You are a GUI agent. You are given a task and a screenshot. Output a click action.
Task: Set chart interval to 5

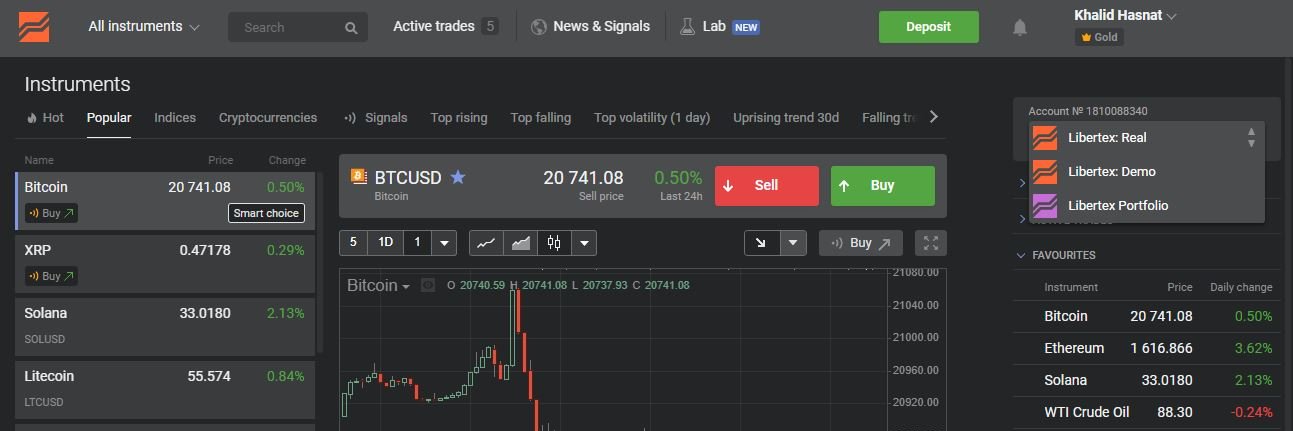point(354,243)
